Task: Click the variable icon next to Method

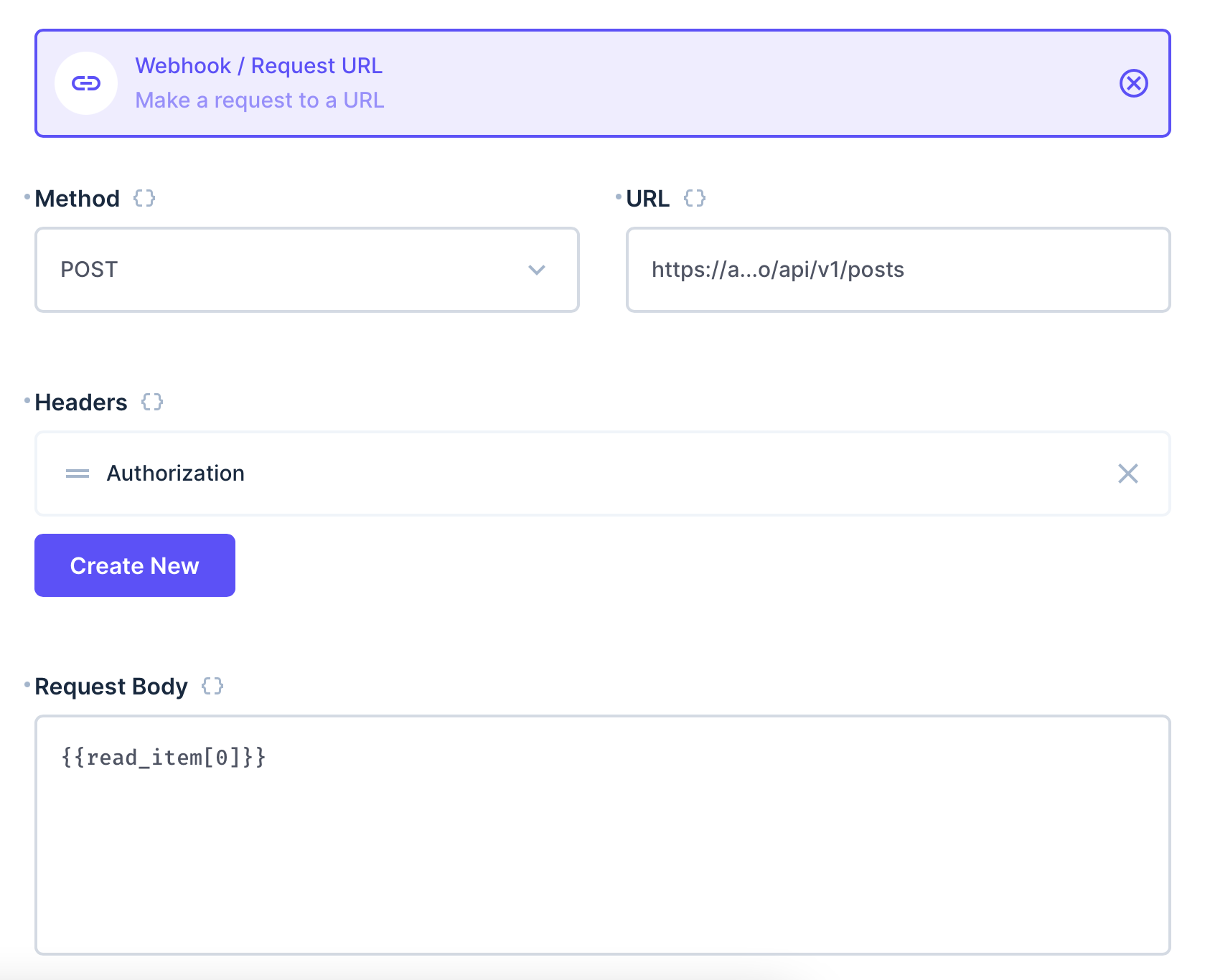Action: (x=145, y=199)
